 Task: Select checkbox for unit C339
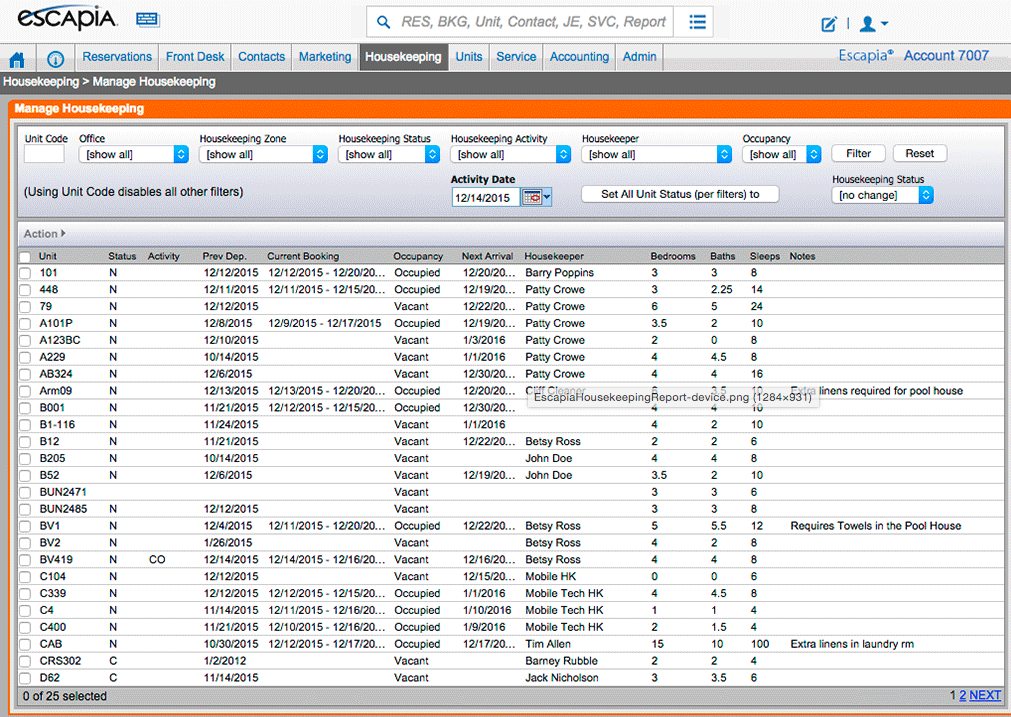pyautogui.click(x=25, y=594)
